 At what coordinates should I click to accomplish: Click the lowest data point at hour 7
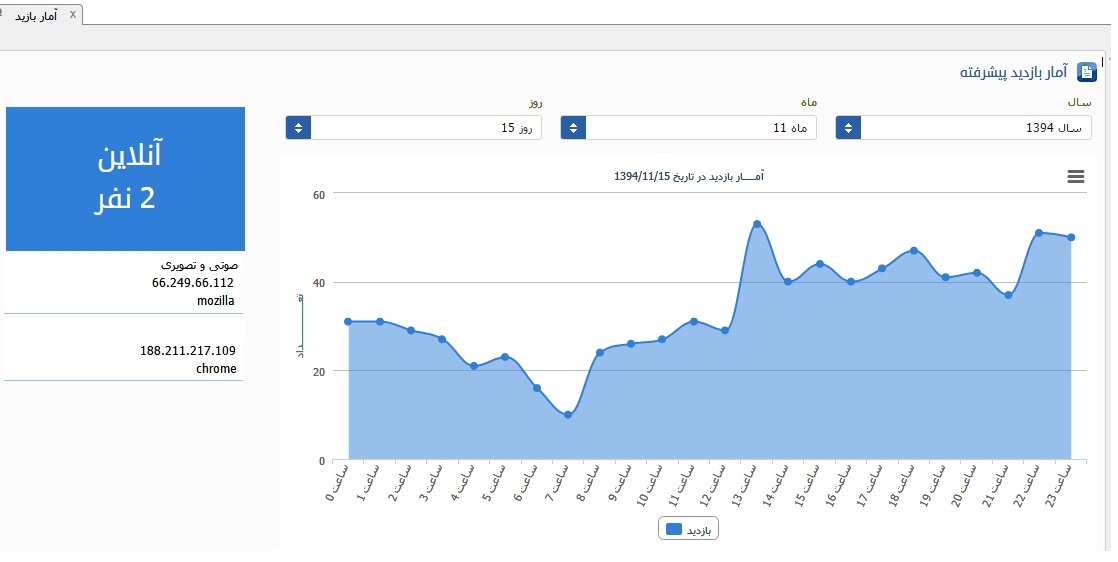(568, 415)
